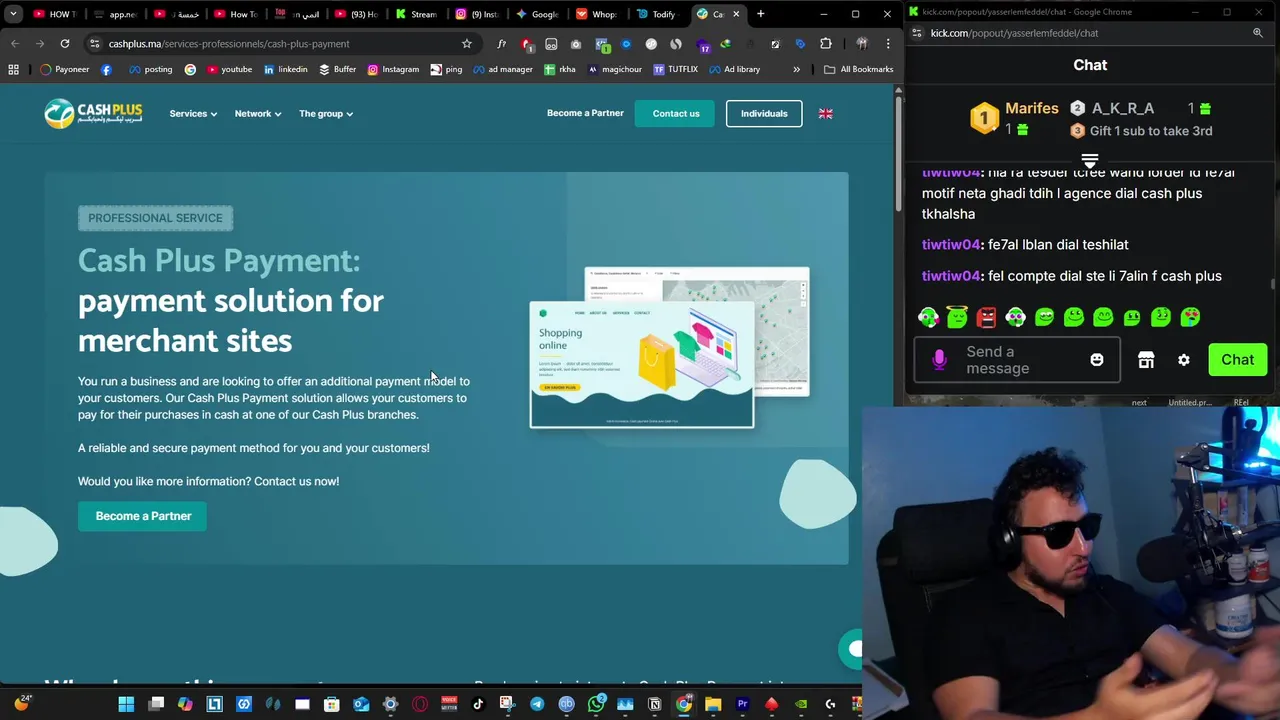Select the angry red emote
Viewport: 1280px width, 720px height.
[x=986, y=317]
